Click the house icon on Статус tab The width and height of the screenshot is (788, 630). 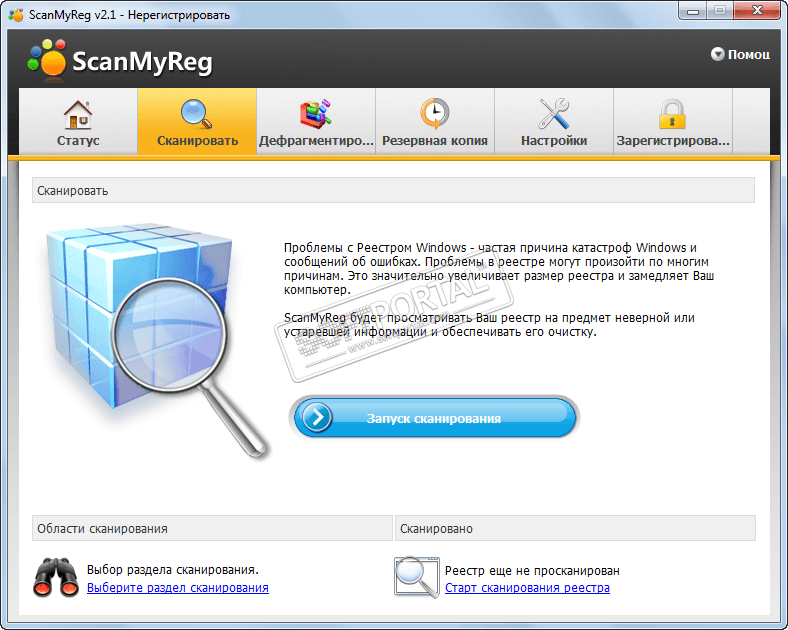click(78, 115)
